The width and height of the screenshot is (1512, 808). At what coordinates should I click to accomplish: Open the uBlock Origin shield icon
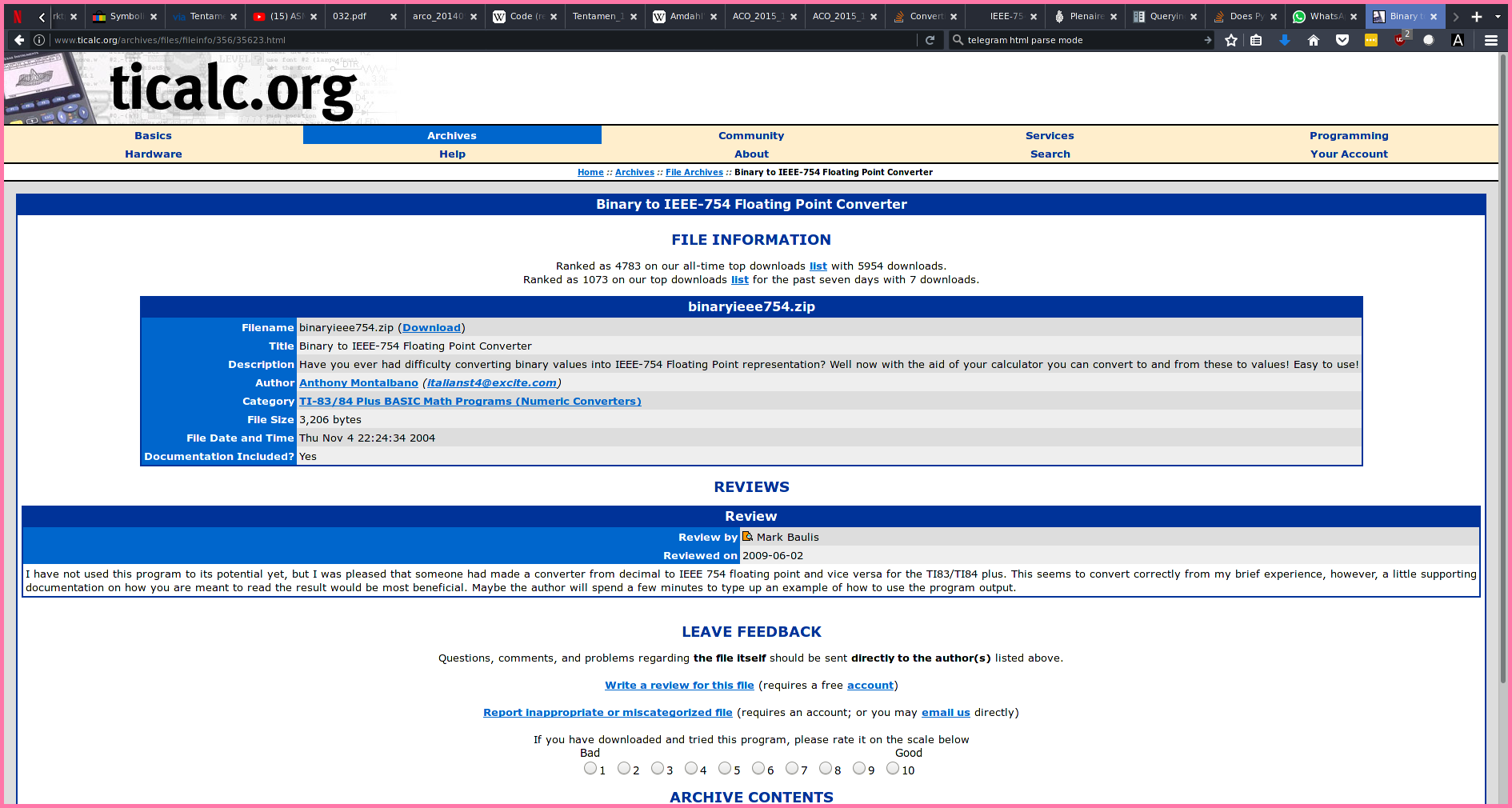(1400, 40)
